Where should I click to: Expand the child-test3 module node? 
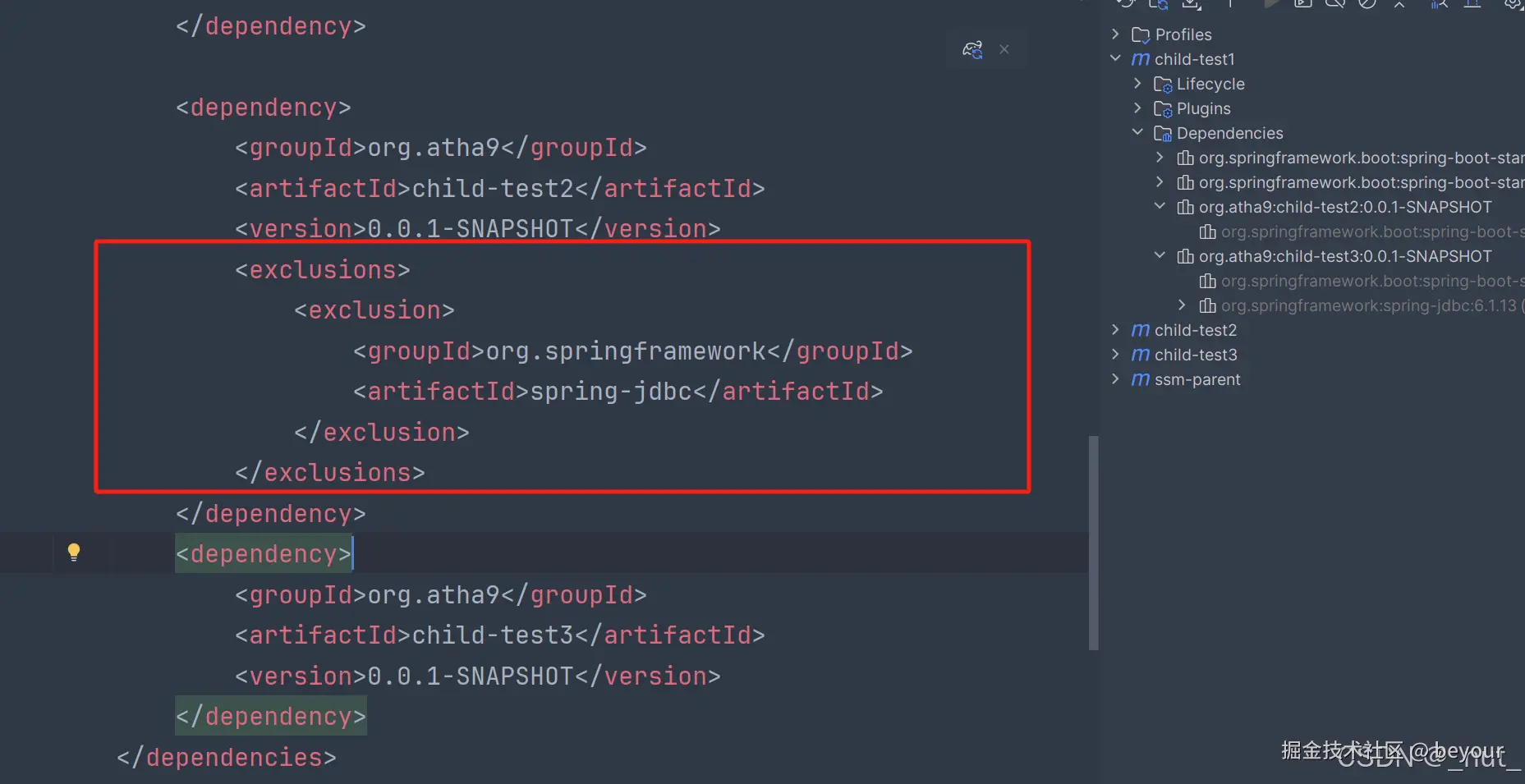[1115, 354]
